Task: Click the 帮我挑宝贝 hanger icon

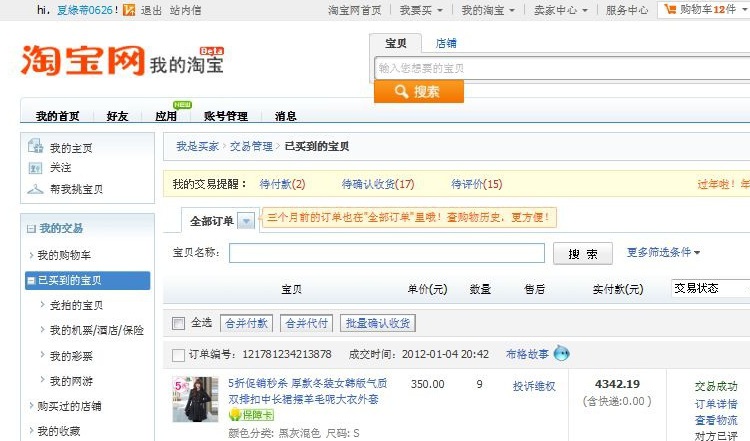Action: tap(35, 189)
